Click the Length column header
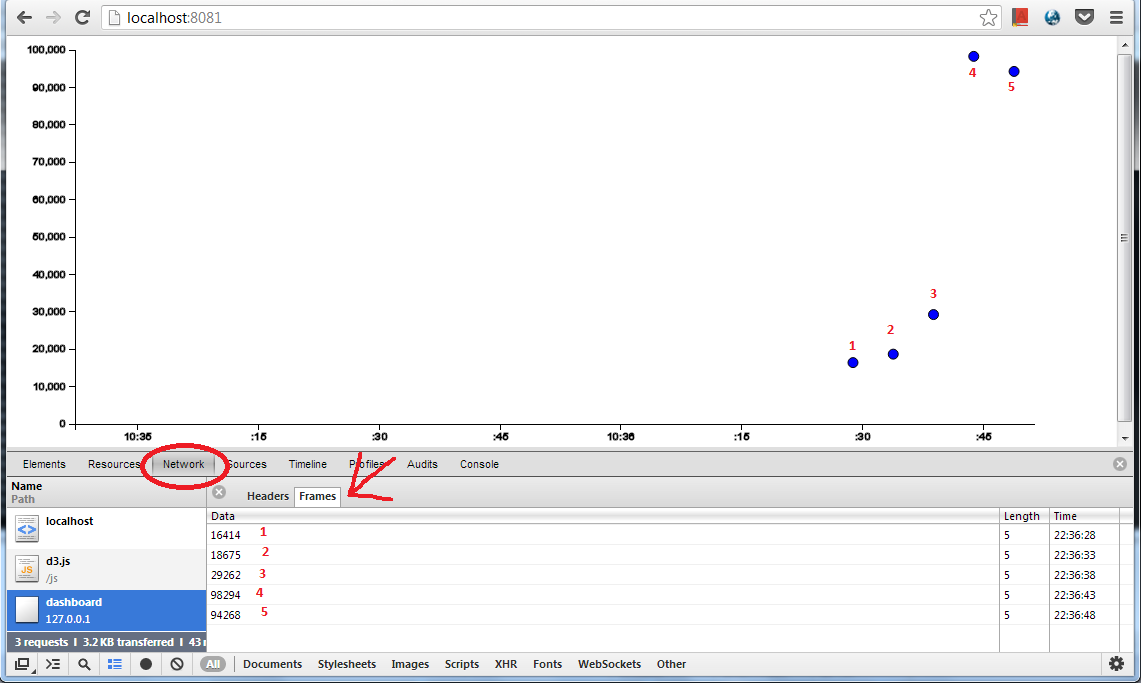This screenshot has height=683, width=1141. (1025, 516)
